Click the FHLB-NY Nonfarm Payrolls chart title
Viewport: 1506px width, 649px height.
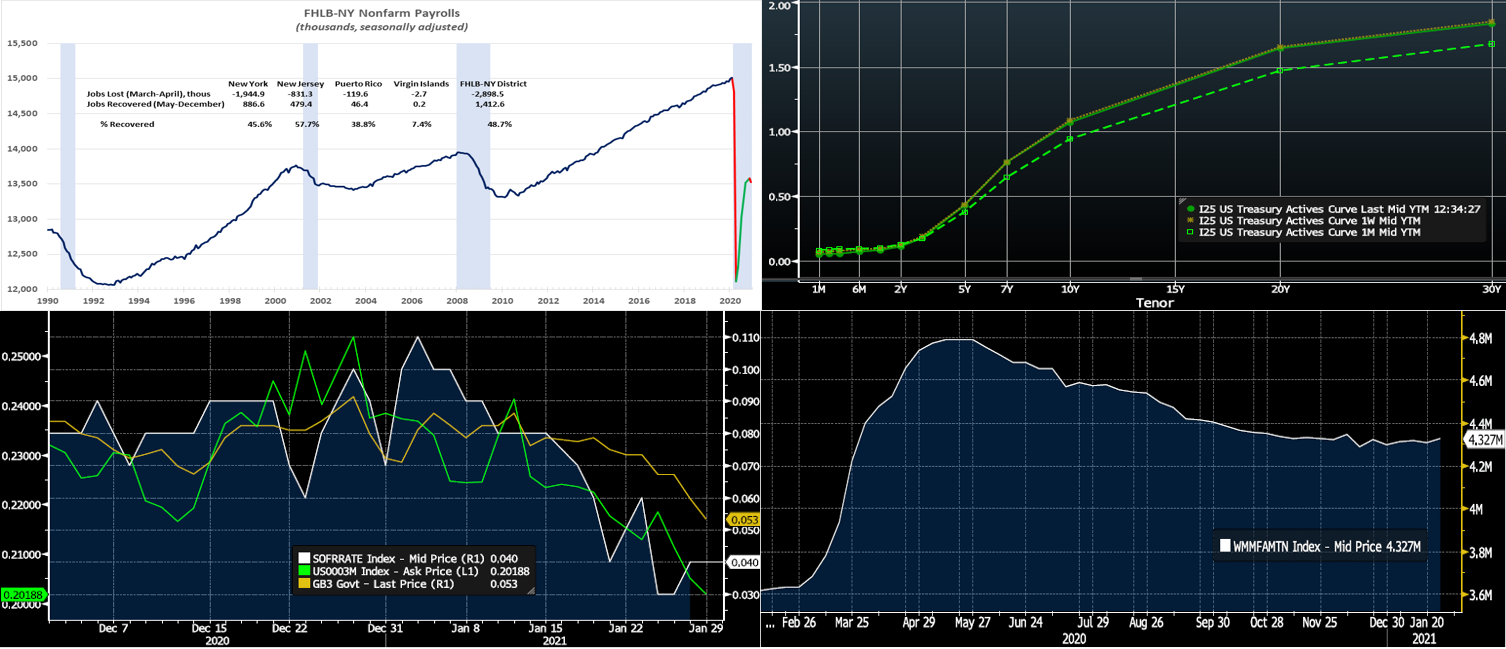pos(381,13)
